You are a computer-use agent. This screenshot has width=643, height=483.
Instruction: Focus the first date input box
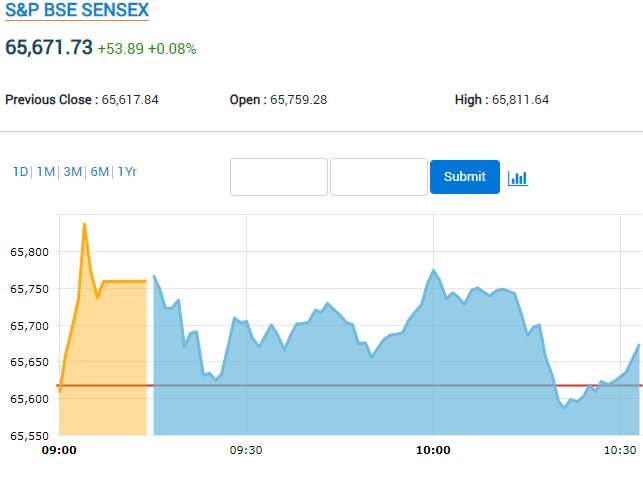(x=279, y=177)
